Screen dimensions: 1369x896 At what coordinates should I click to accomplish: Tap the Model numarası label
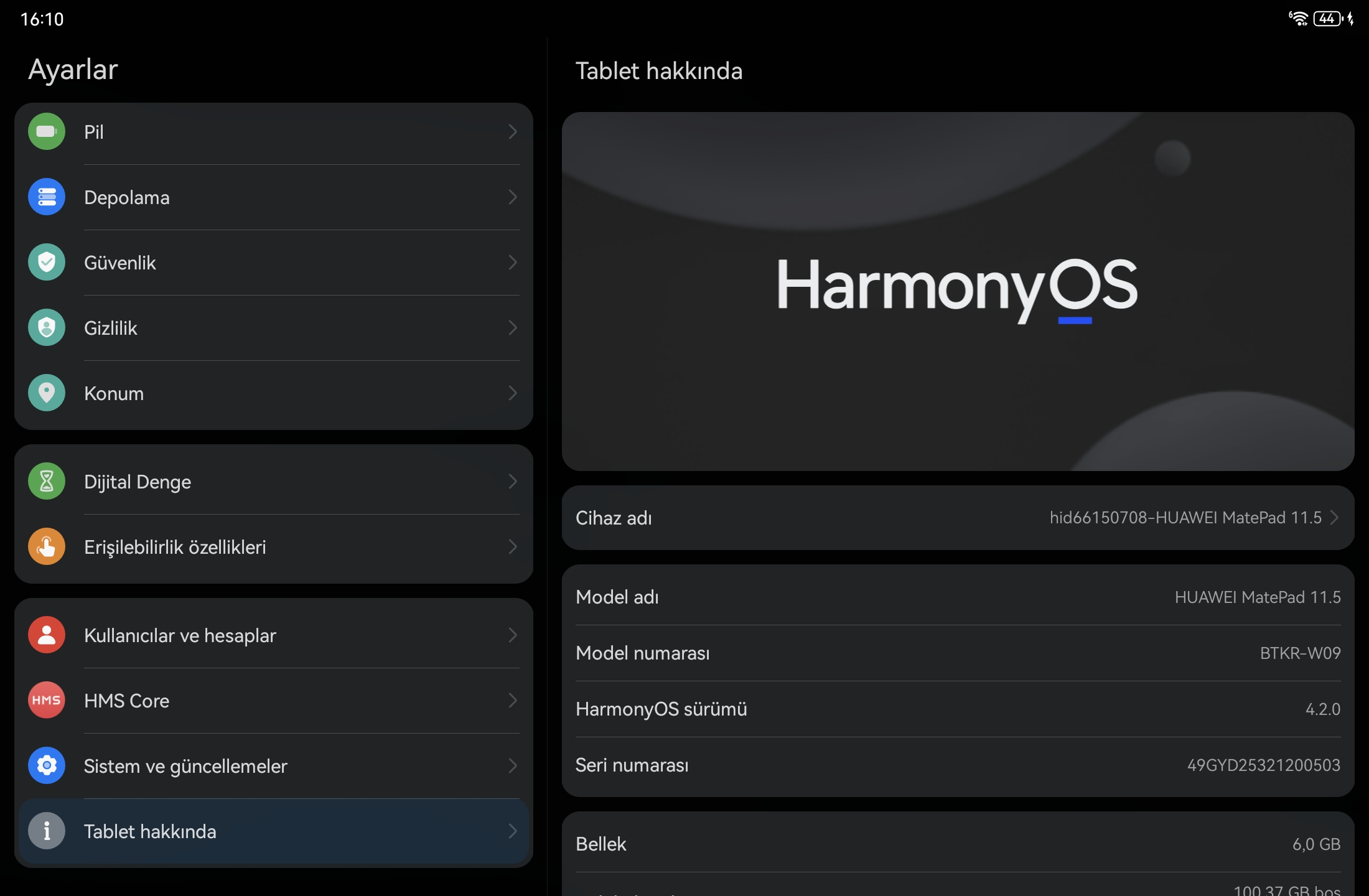point(643,653)
